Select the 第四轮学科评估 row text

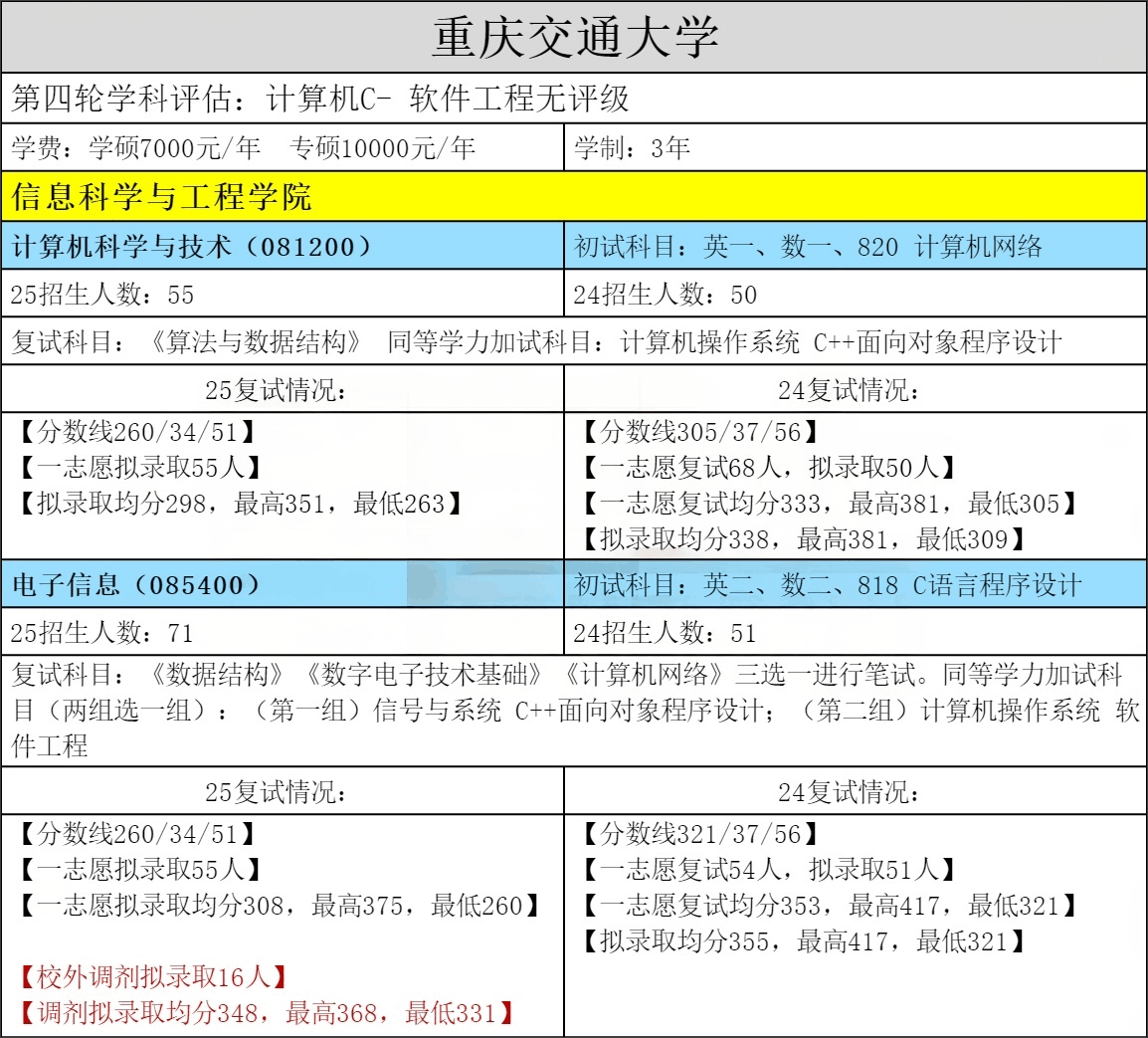click(x=320, y=99)
